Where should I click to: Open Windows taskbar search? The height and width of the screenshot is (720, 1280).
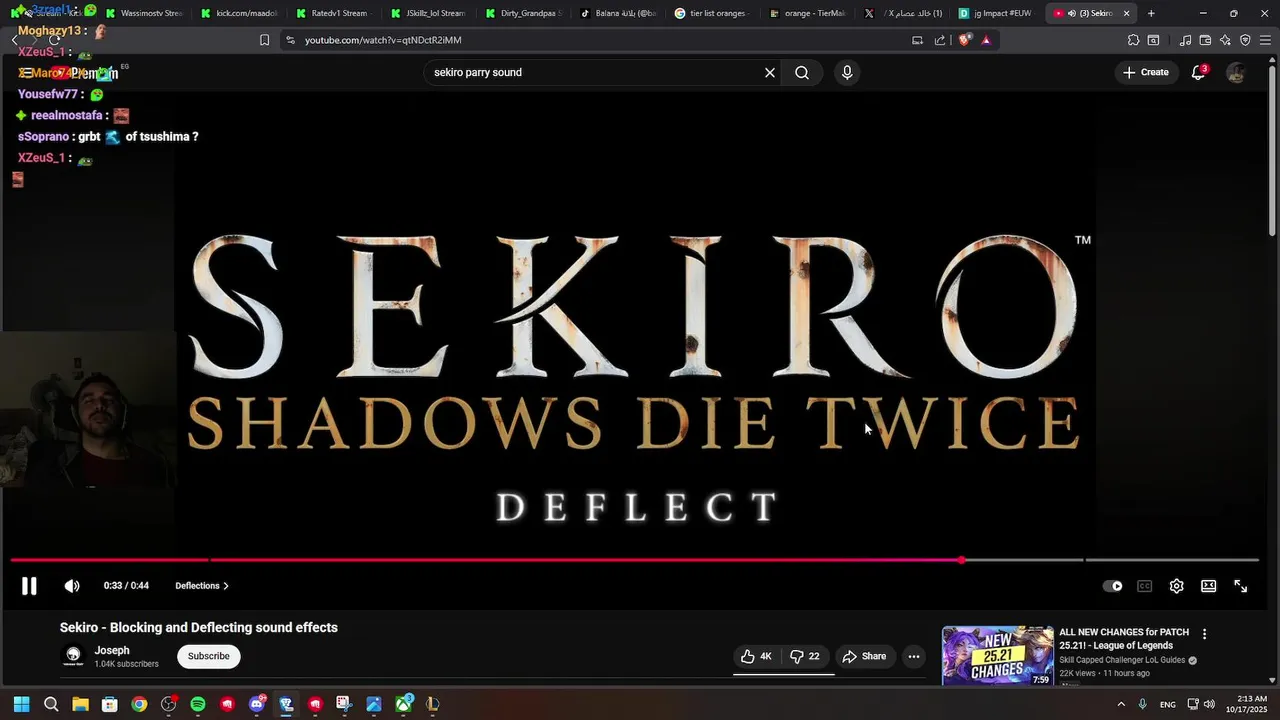point(51,704)
